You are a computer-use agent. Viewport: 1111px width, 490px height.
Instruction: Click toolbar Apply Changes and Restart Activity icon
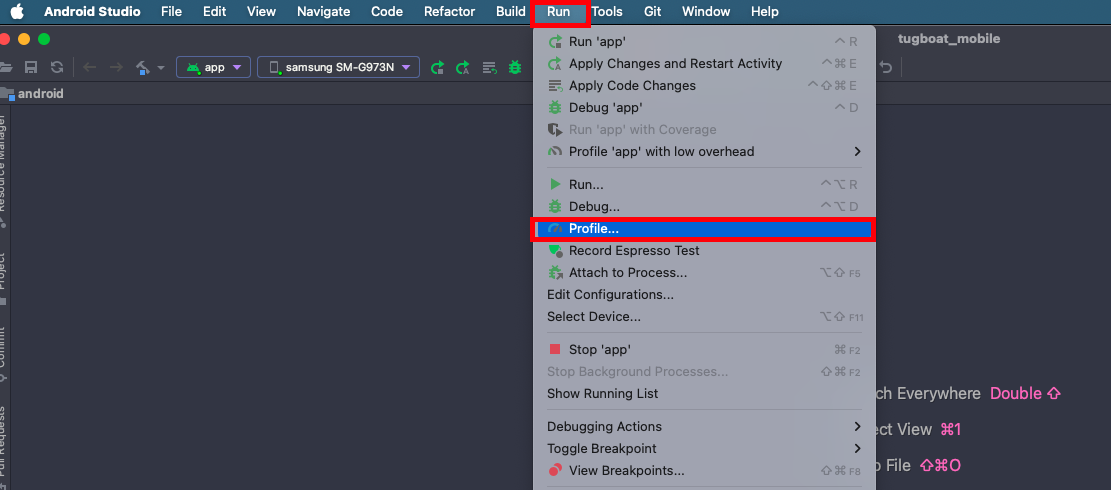coord(463,67)
